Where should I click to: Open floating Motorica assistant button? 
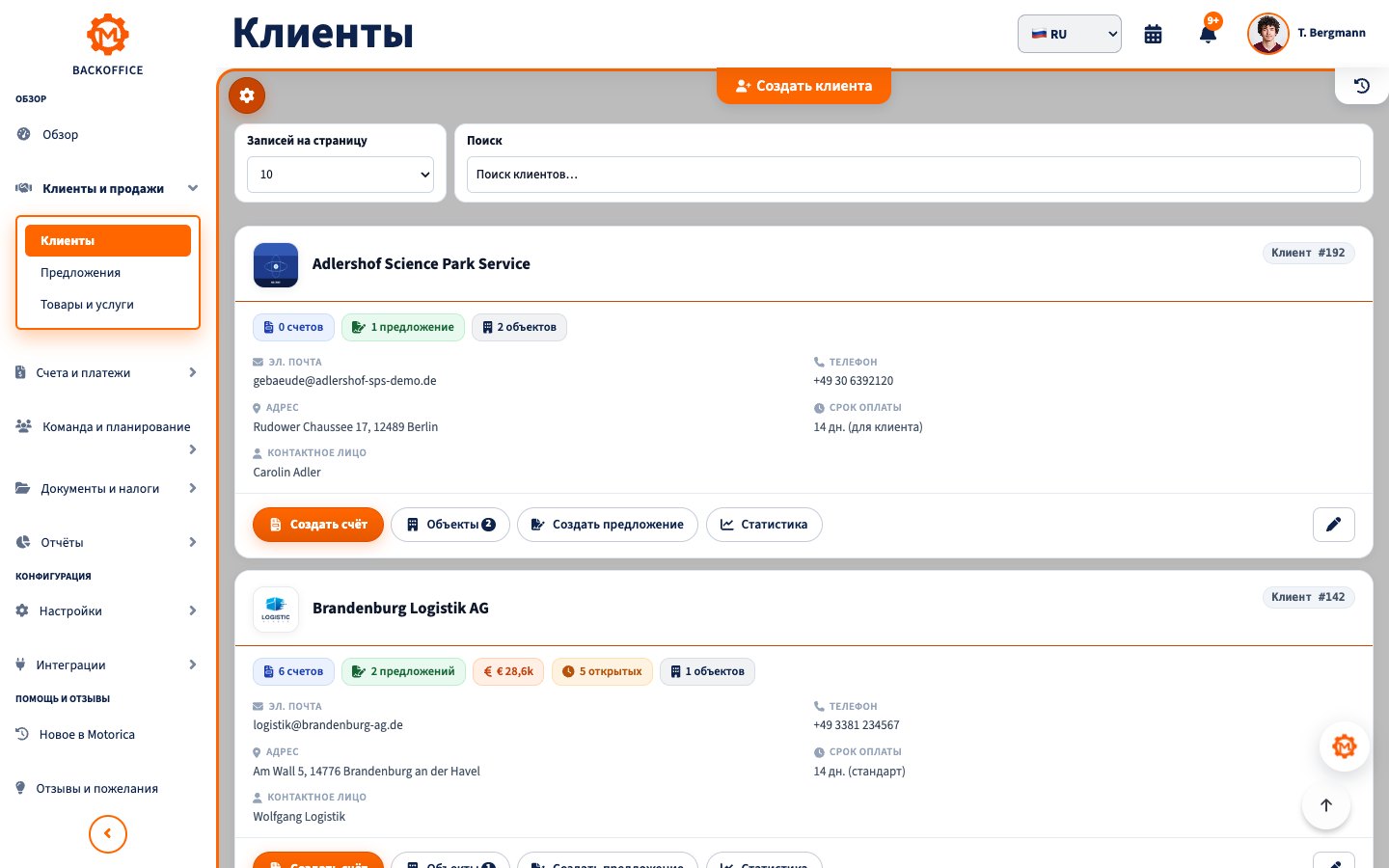click(x=1345, y=746)
